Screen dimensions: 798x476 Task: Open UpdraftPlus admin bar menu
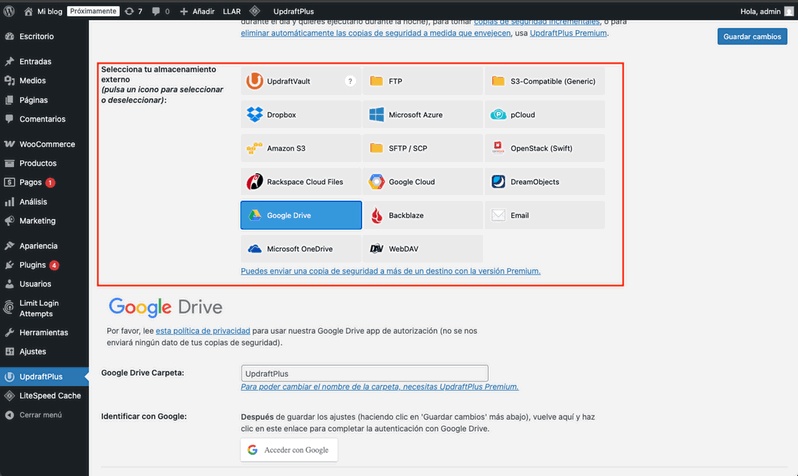coord(293,11)
